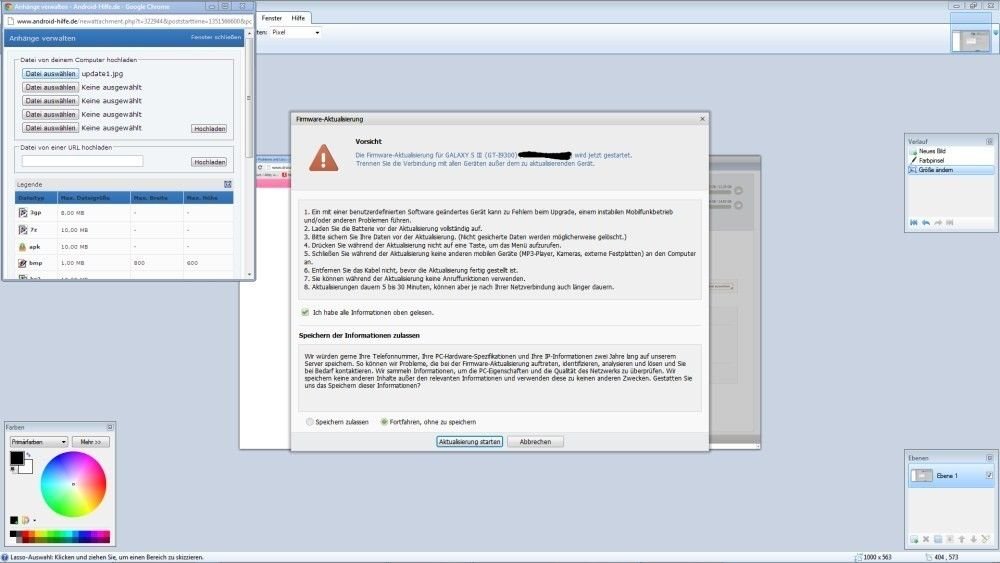Undo last step in Verlauf panel
Image resolution: width=1000 pixels, height=563 pixels.
tap(925, 223)
